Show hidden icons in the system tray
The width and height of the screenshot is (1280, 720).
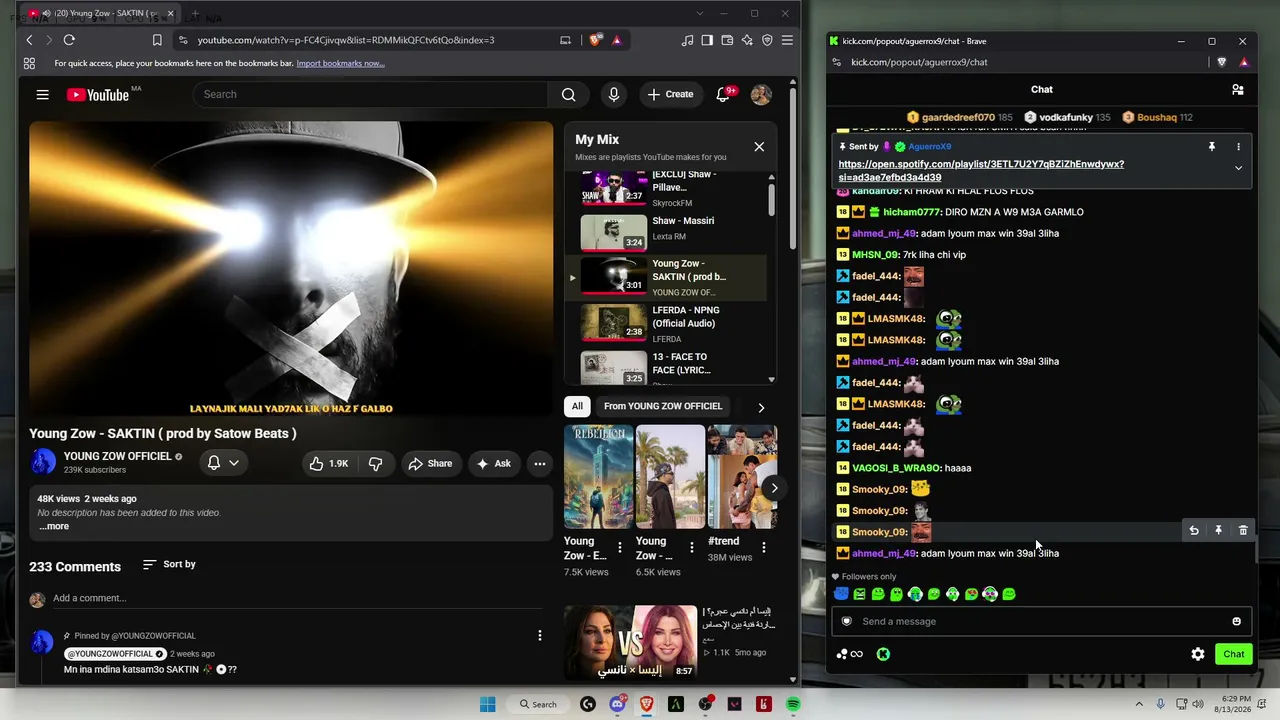(1139, 704)
